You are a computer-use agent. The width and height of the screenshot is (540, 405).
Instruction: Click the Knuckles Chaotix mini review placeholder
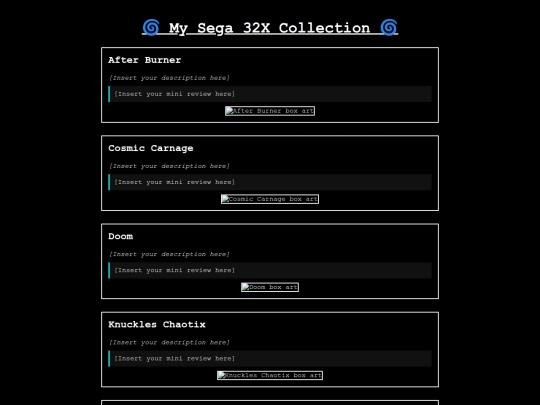(x=270, y=359)
